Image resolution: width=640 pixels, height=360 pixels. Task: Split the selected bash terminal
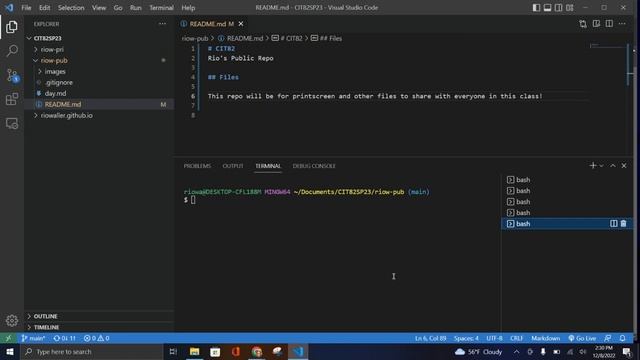coord(613,223)
